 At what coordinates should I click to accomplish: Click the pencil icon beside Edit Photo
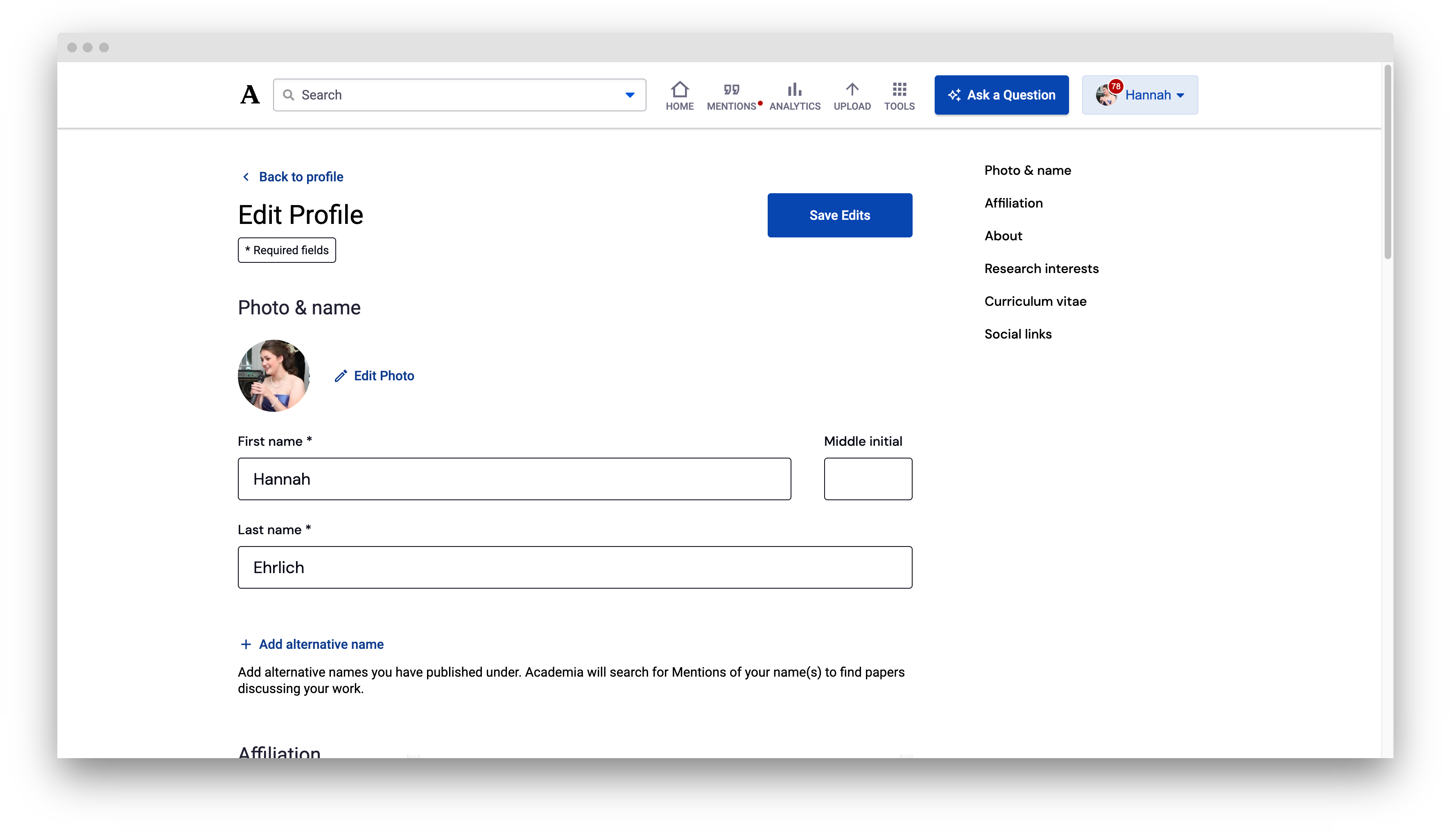341,376
